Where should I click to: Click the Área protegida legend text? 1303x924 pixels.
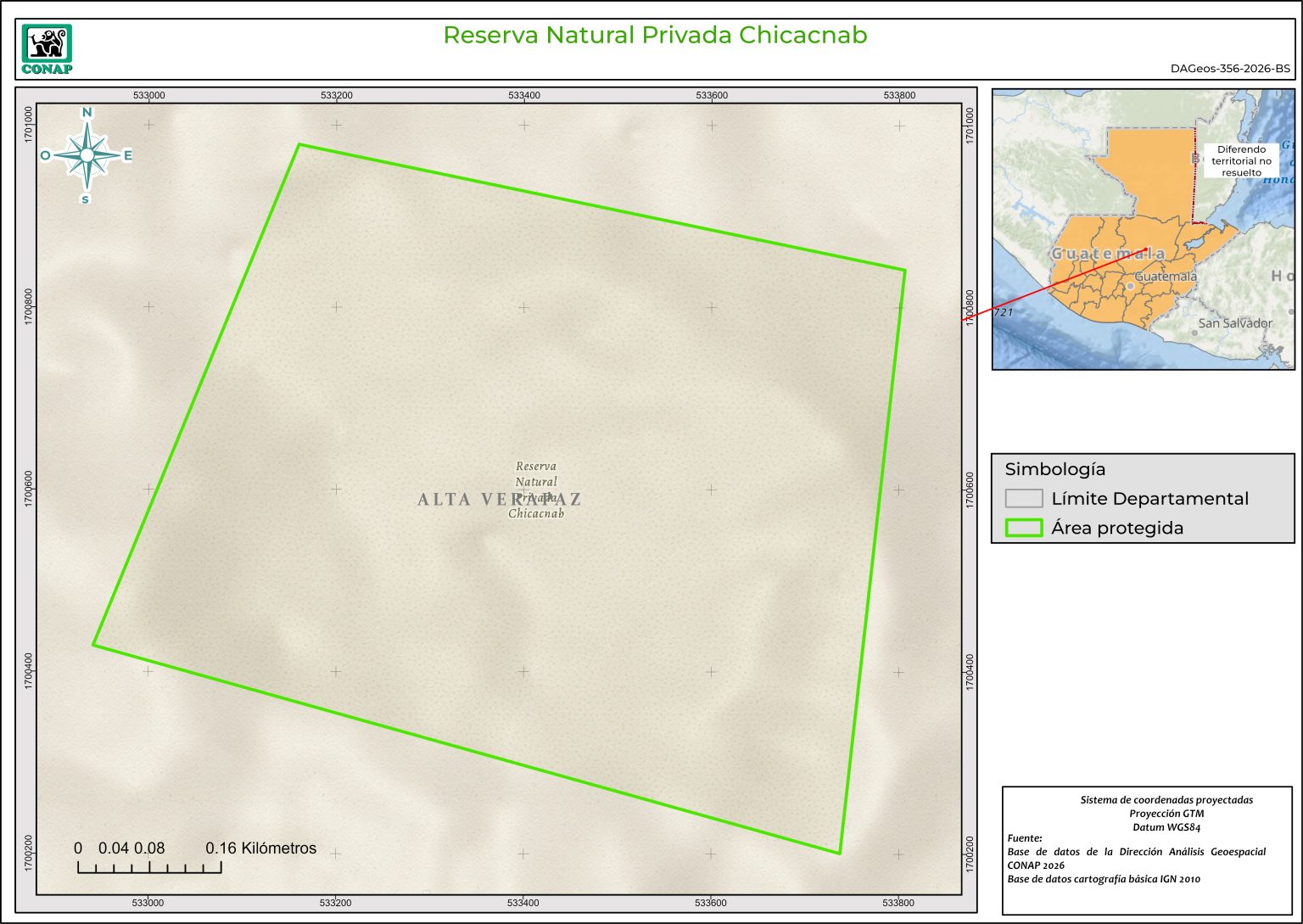pyautogui.click(x=1116, y=528)
